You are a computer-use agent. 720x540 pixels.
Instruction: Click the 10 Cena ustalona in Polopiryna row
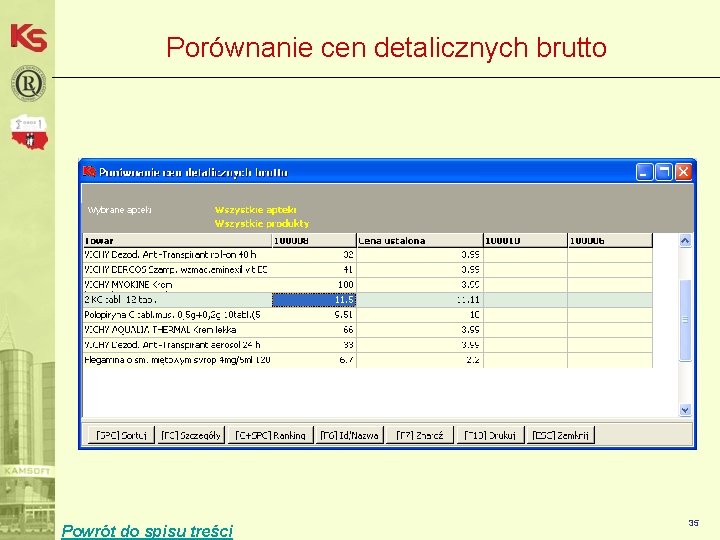[474, 315]
